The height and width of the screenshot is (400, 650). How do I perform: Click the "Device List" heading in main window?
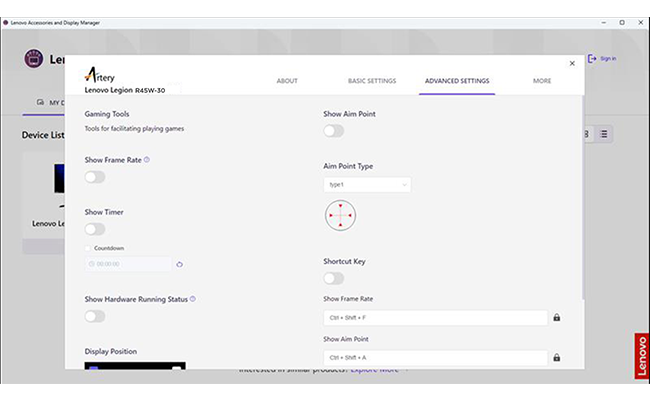point(43,135)
